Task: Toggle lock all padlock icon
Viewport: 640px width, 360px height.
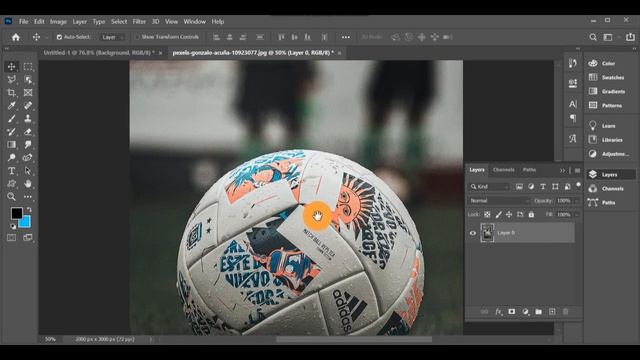Action: pos(531,214)
